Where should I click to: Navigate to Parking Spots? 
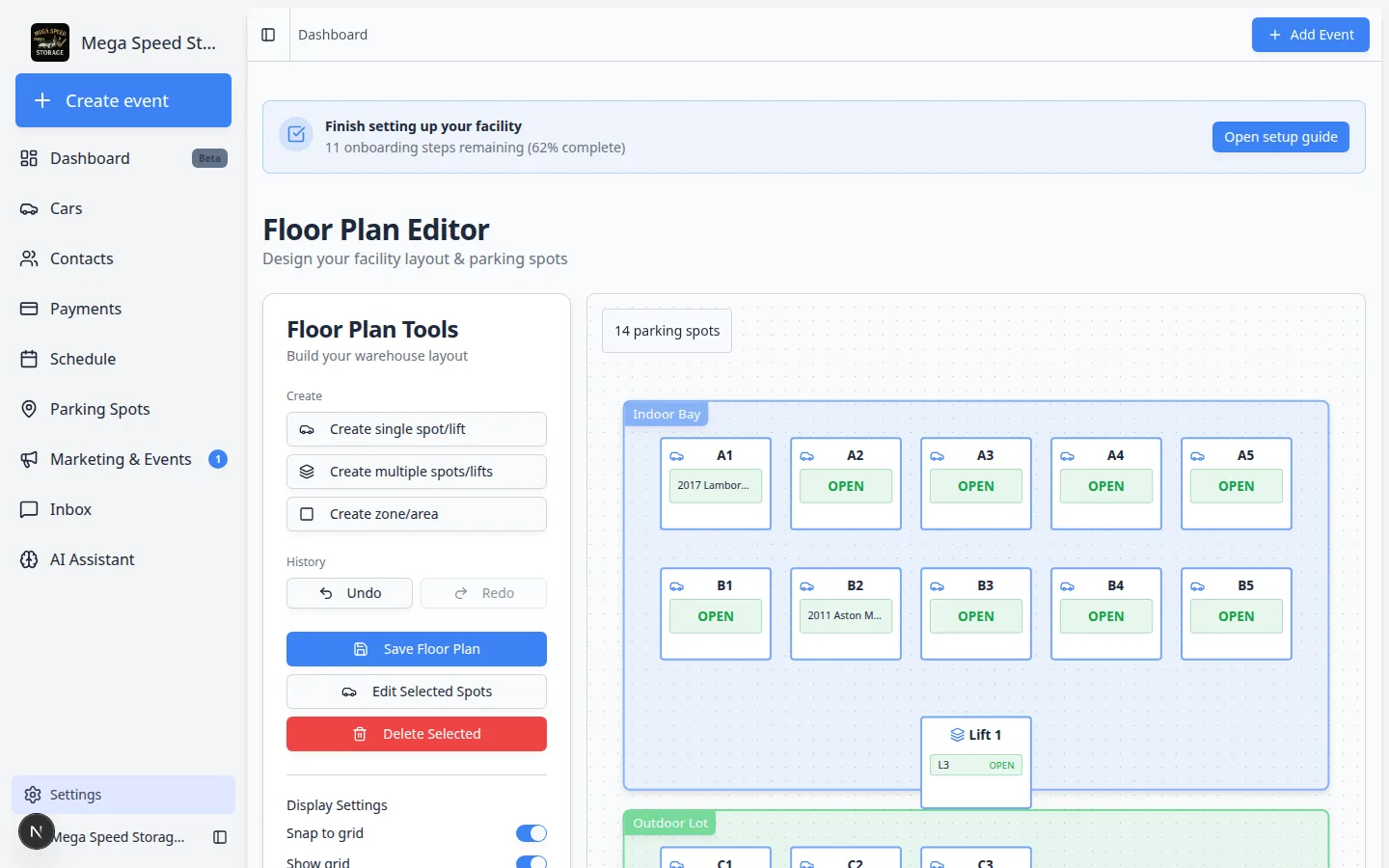[x=123, y=409]
